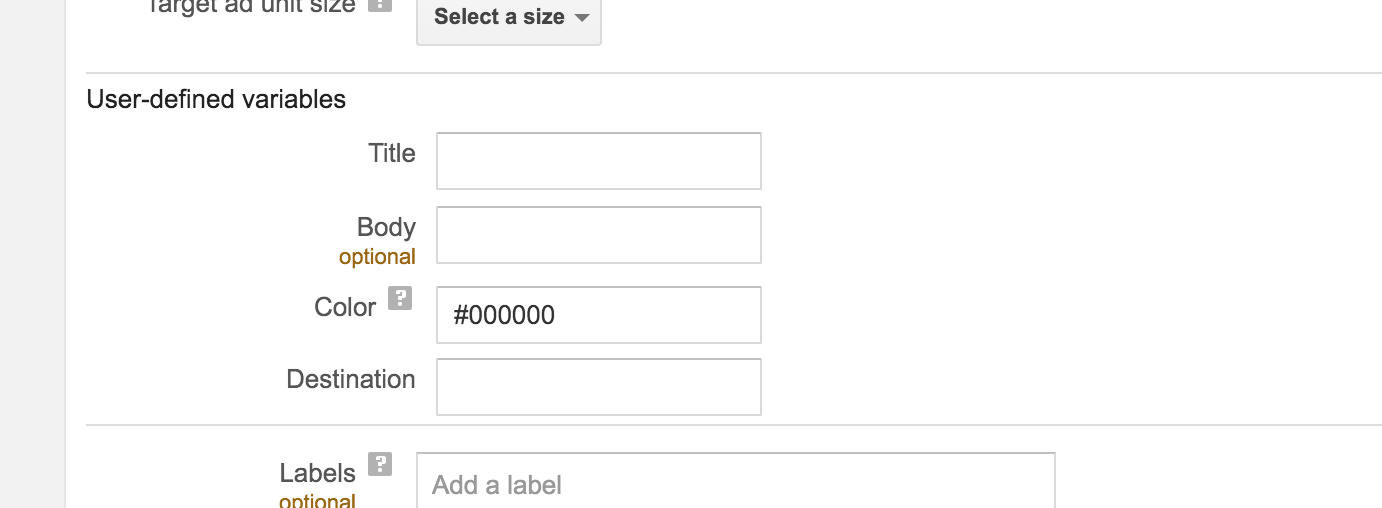Click the arrow on Select a size

(x=582, y=18)
